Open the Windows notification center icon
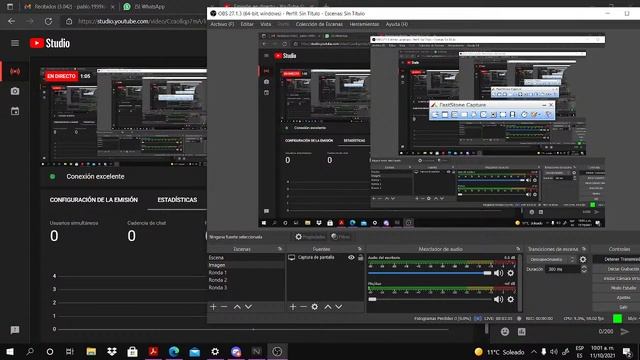This screenshot has height=360, width=640. tap(627, 351)
